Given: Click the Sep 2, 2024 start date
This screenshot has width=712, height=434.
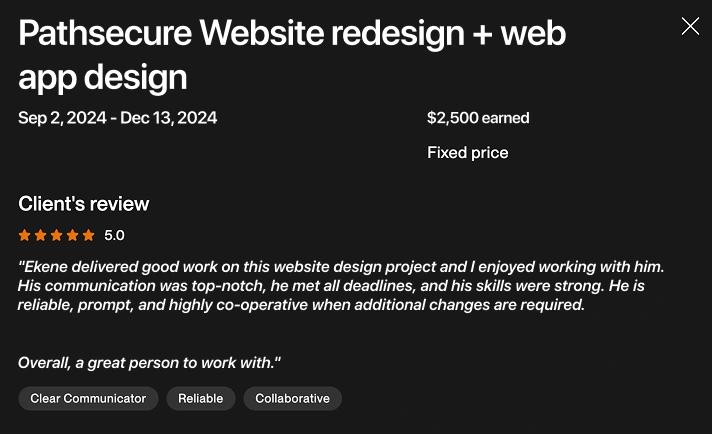Looking at the screenshot, I should click(61, 118).
